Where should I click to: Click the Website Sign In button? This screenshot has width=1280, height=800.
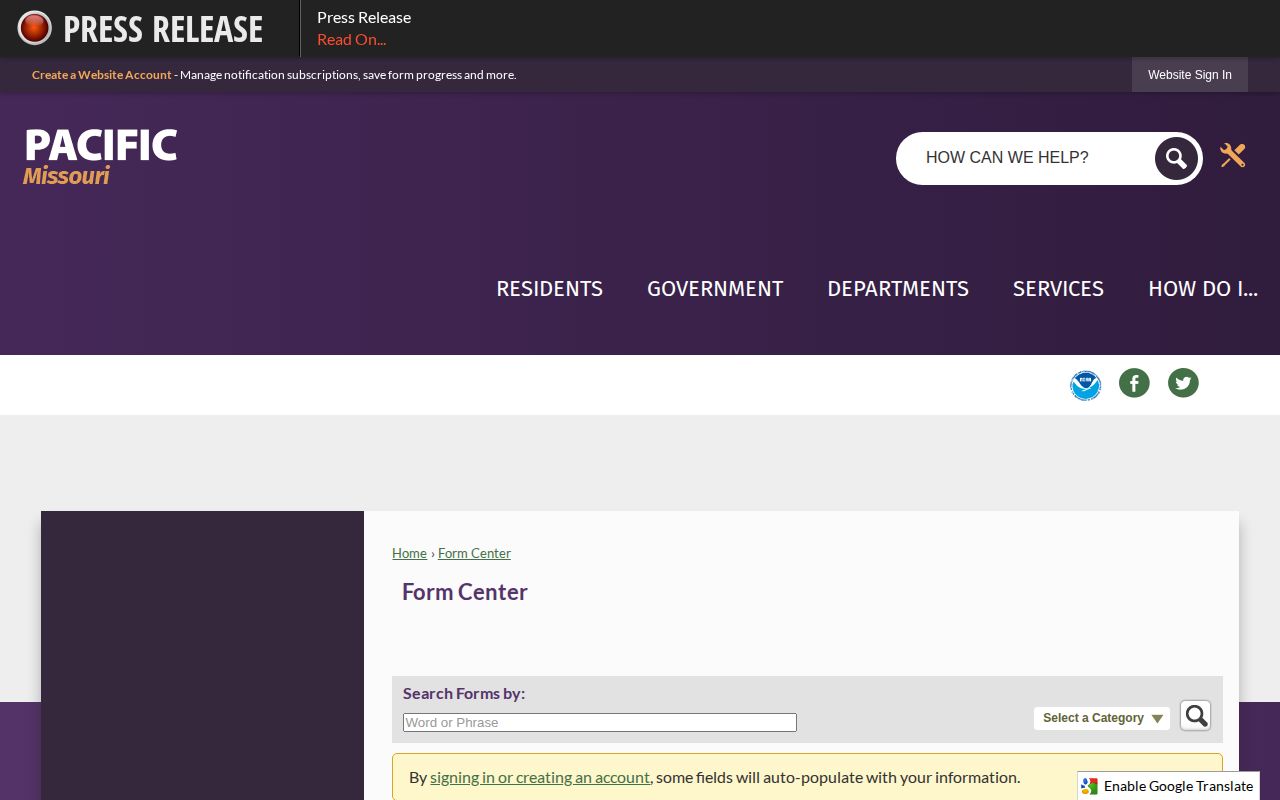coord(1190,75)
